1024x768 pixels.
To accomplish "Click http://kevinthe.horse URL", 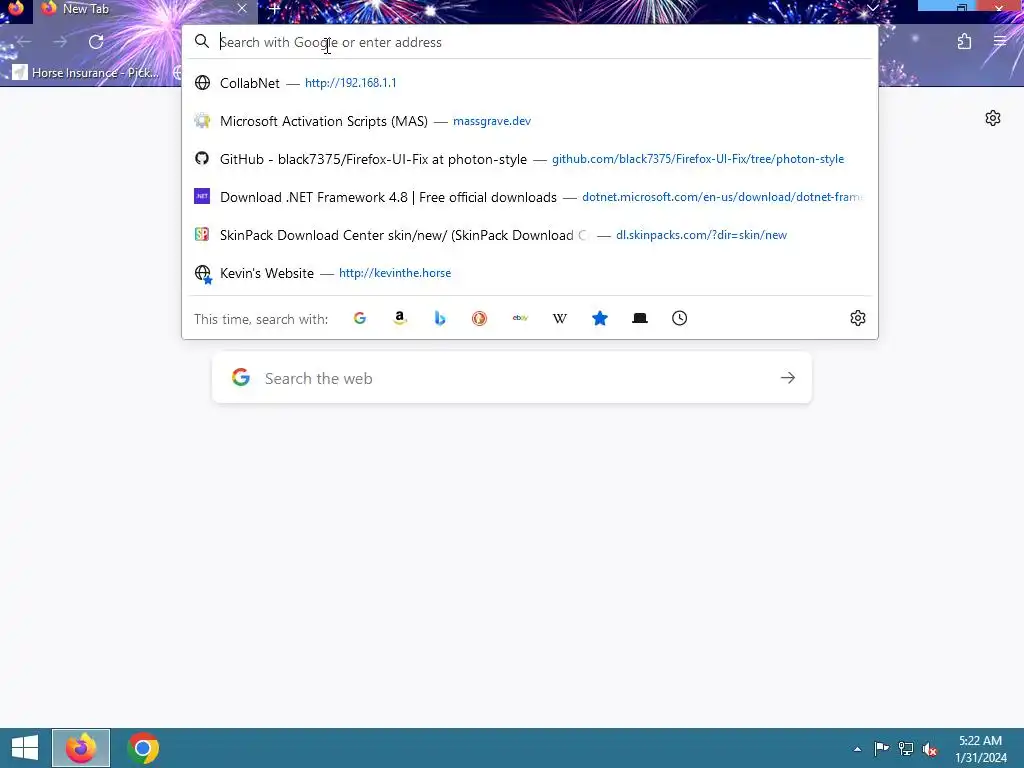I will coord(394,273).
